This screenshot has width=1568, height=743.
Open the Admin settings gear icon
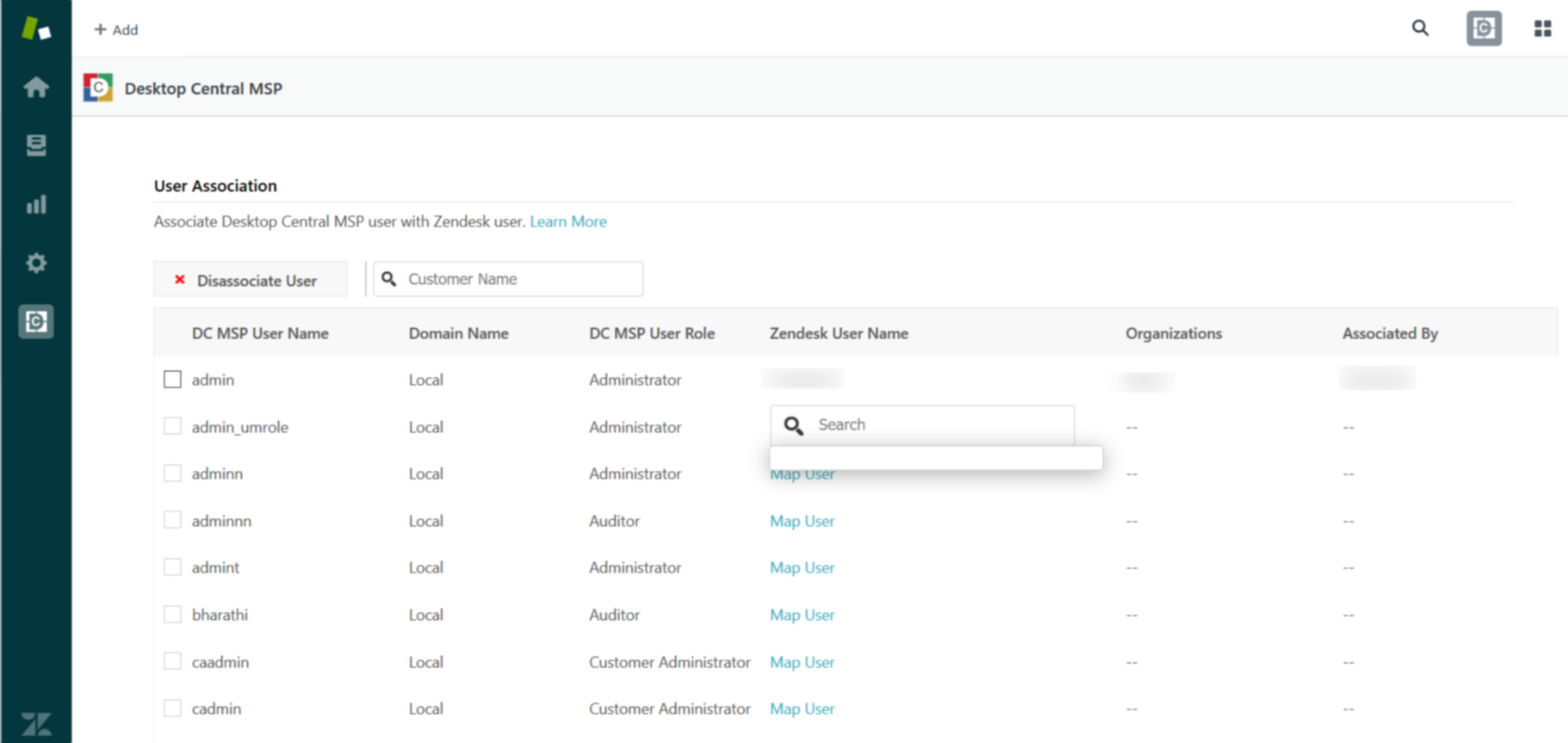coord(36,263)
